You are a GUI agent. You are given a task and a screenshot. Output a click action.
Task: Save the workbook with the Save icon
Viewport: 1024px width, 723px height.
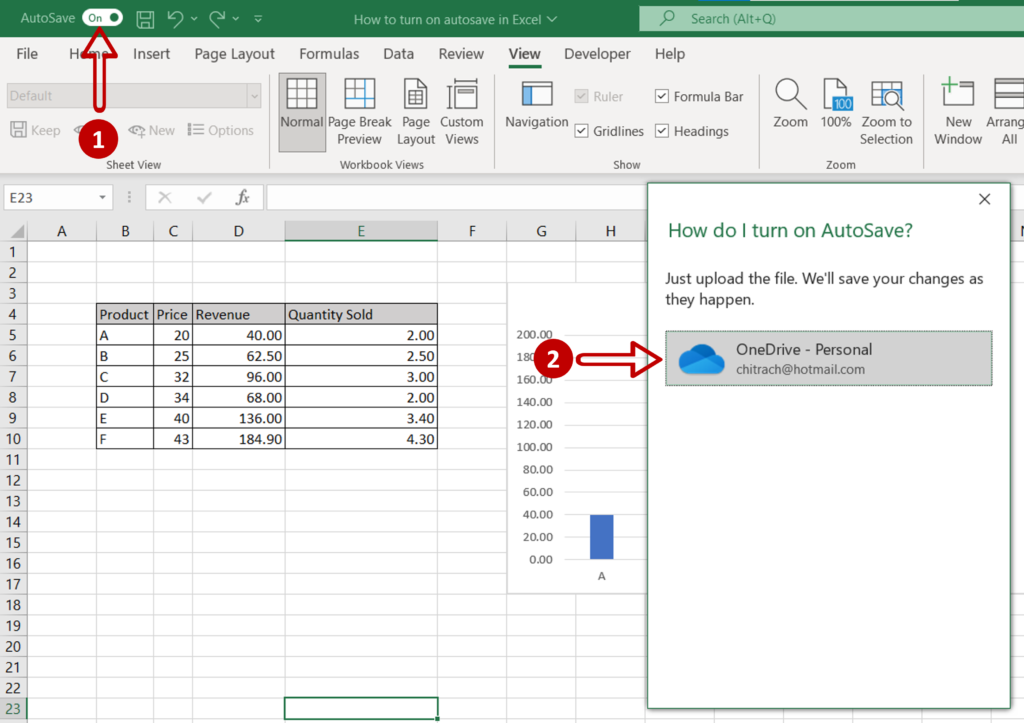click(x=143, y=19)
